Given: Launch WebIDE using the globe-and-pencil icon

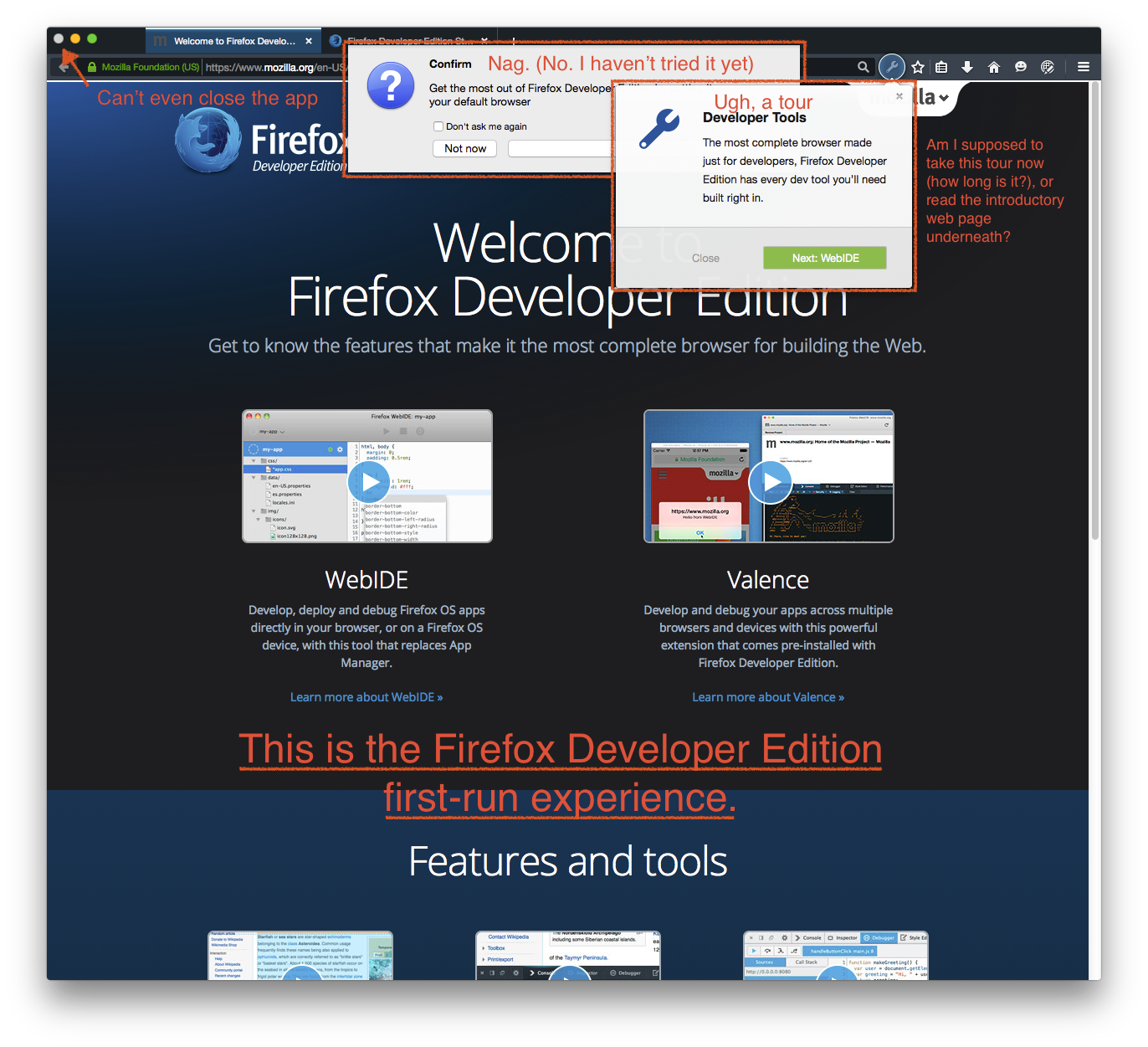Looking at the screenshot, I should point(1048,66).
